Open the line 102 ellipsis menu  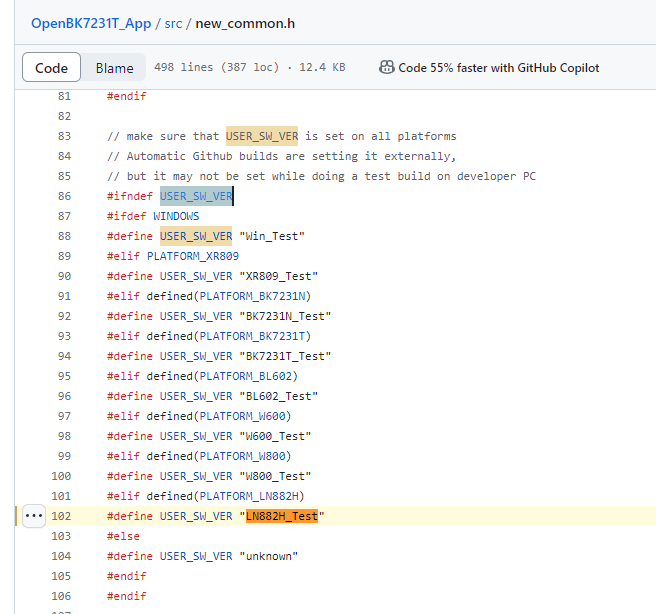pyautogui.click(x=33, y=516)
